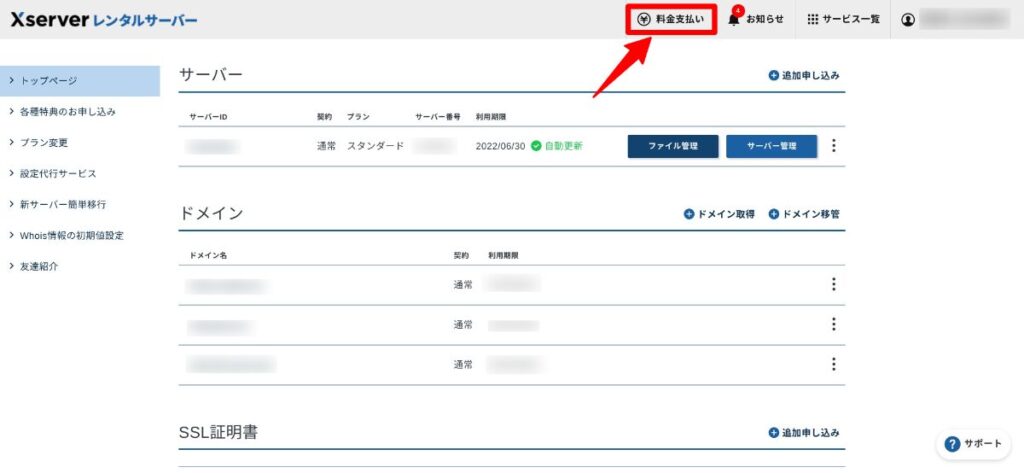The image size is (1024, 473).
Task: Open the サービス一覧 grid menu
Action: coord(843,20)
